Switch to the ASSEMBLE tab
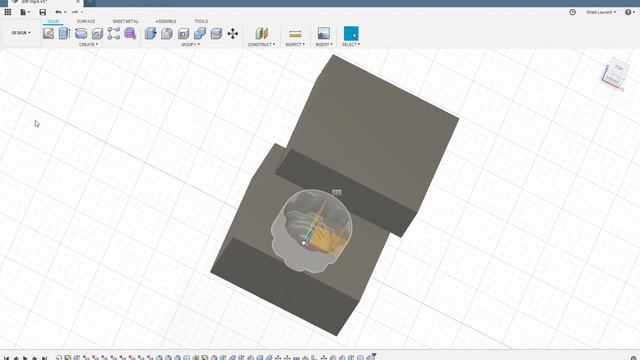The width and height of the screenshot is (640, 360). 166,21
